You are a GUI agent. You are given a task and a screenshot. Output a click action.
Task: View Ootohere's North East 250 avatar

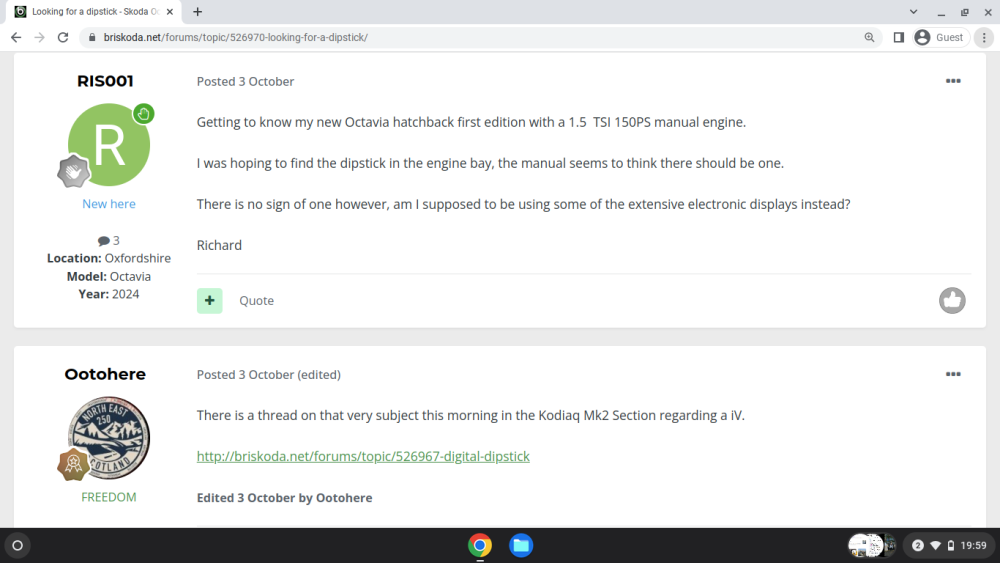click(109, 438)
